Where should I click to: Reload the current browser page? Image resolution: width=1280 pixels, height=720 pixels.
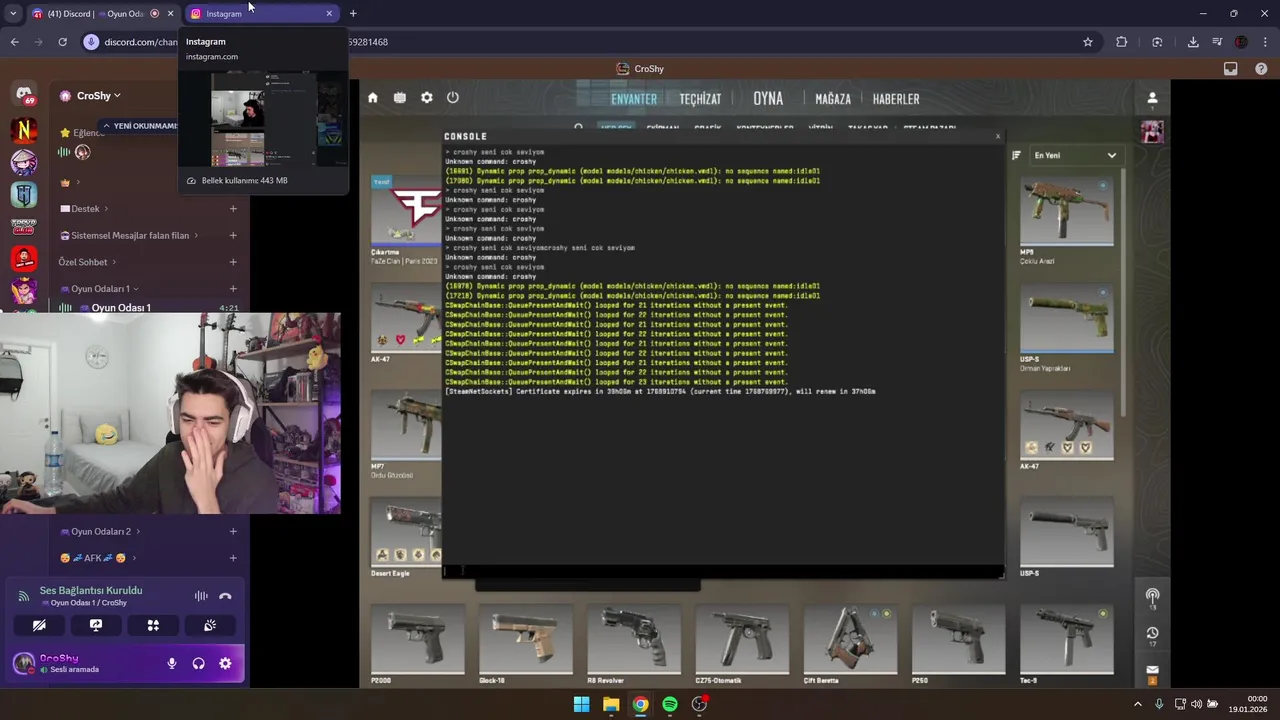(62, 42)
